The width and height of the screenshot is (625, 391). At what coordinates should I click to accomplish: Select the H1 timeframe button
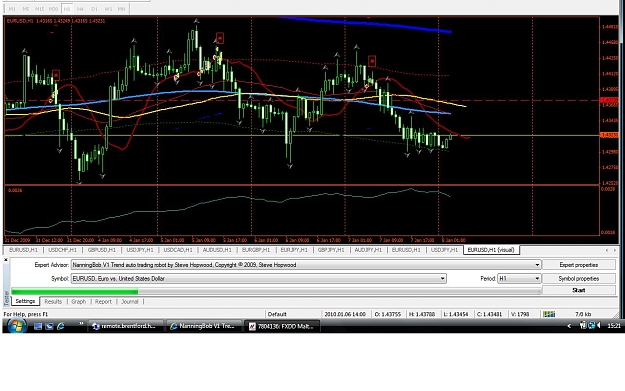[x=67, y=8]
